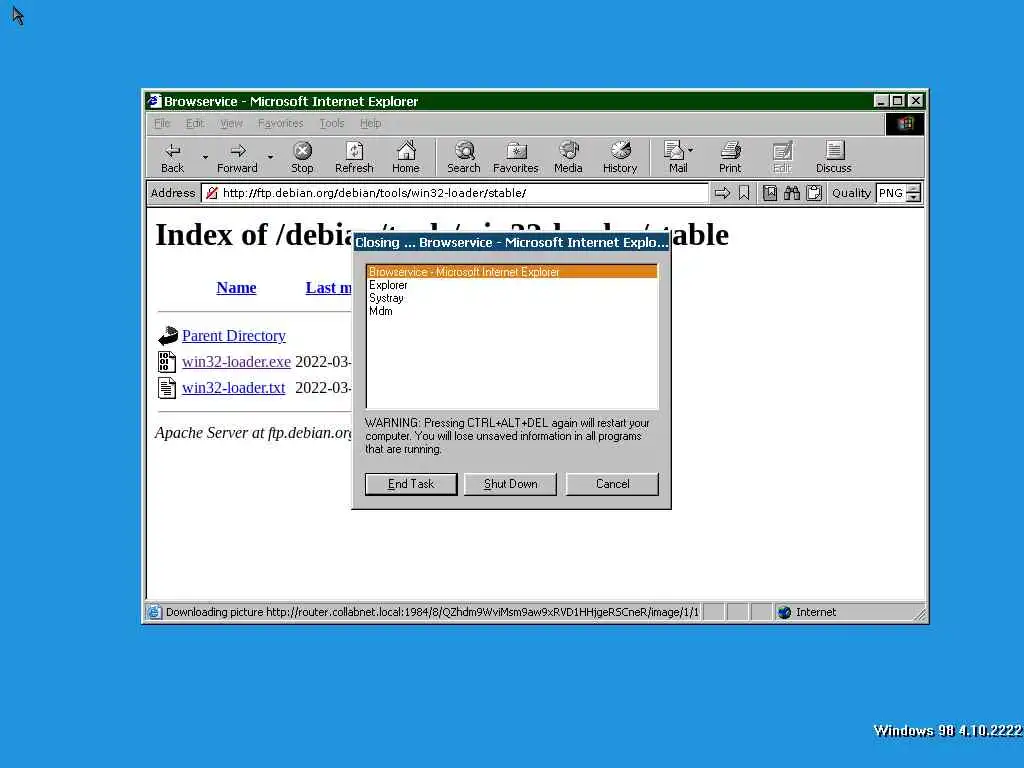The image size is (1024, 768).
Task: Open the Mail button dropdown arrow
Action: click(x=691, y=150)
